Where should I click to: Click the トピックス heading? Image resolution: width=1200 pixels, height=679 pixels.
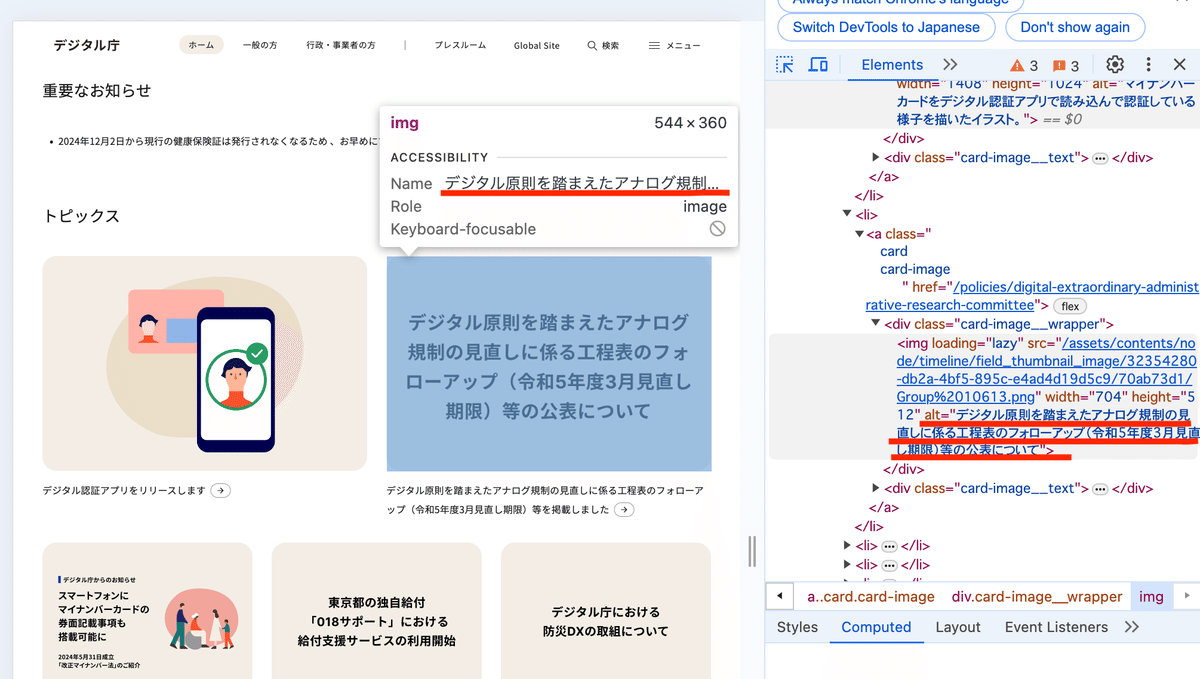tap(81, 216)
